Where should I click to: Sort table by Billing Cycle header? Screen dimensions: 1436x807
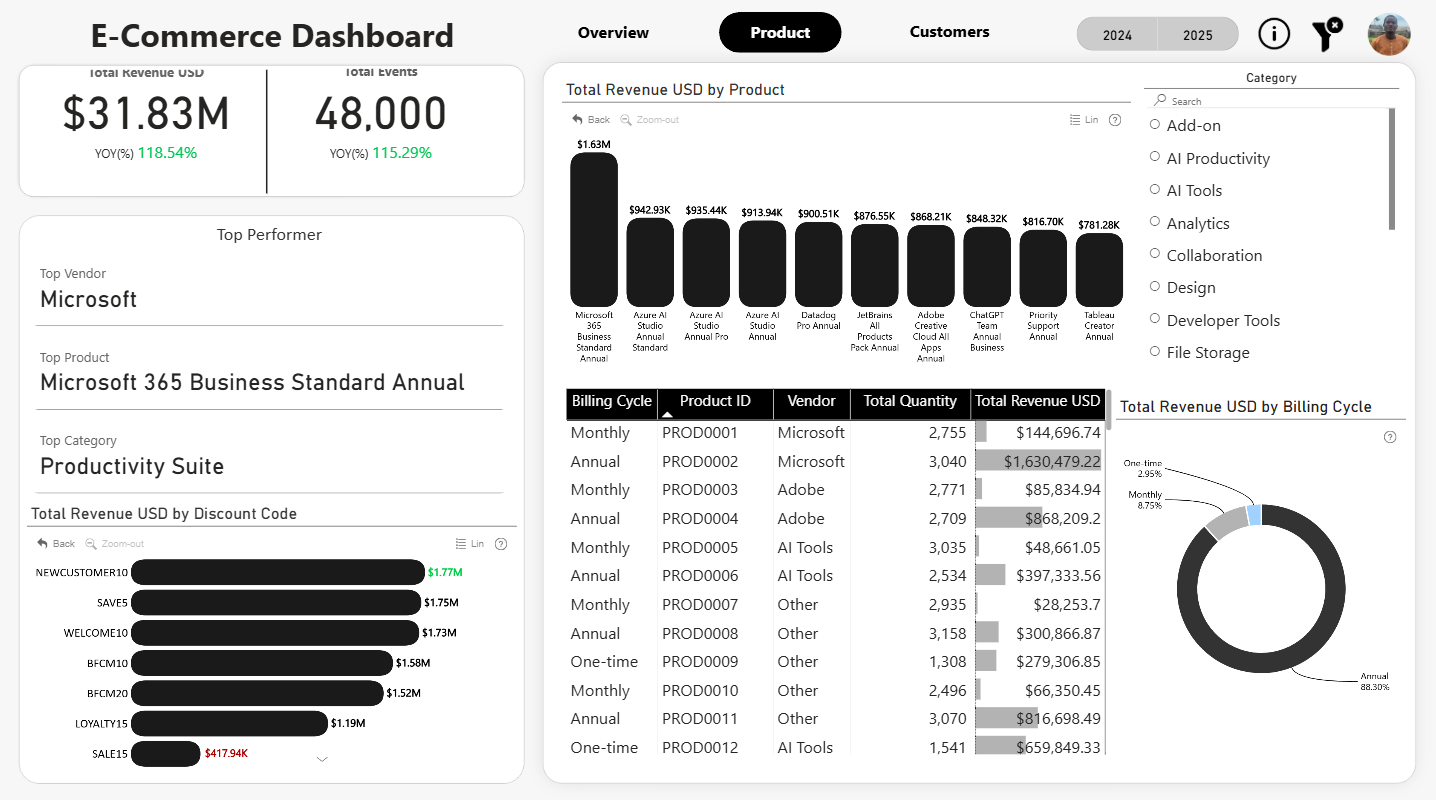pyautogui.click(x=611, y=401)
